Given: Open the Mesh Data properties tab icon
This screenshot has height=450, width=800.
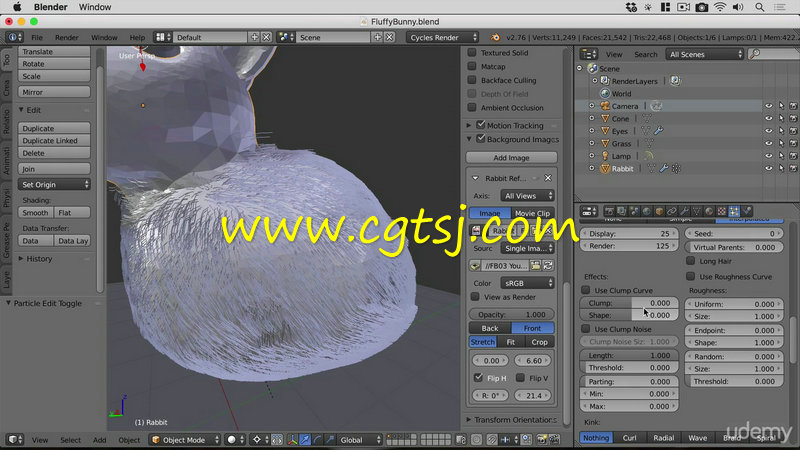Looking at the screenshot, I should (x=696, y=211).
